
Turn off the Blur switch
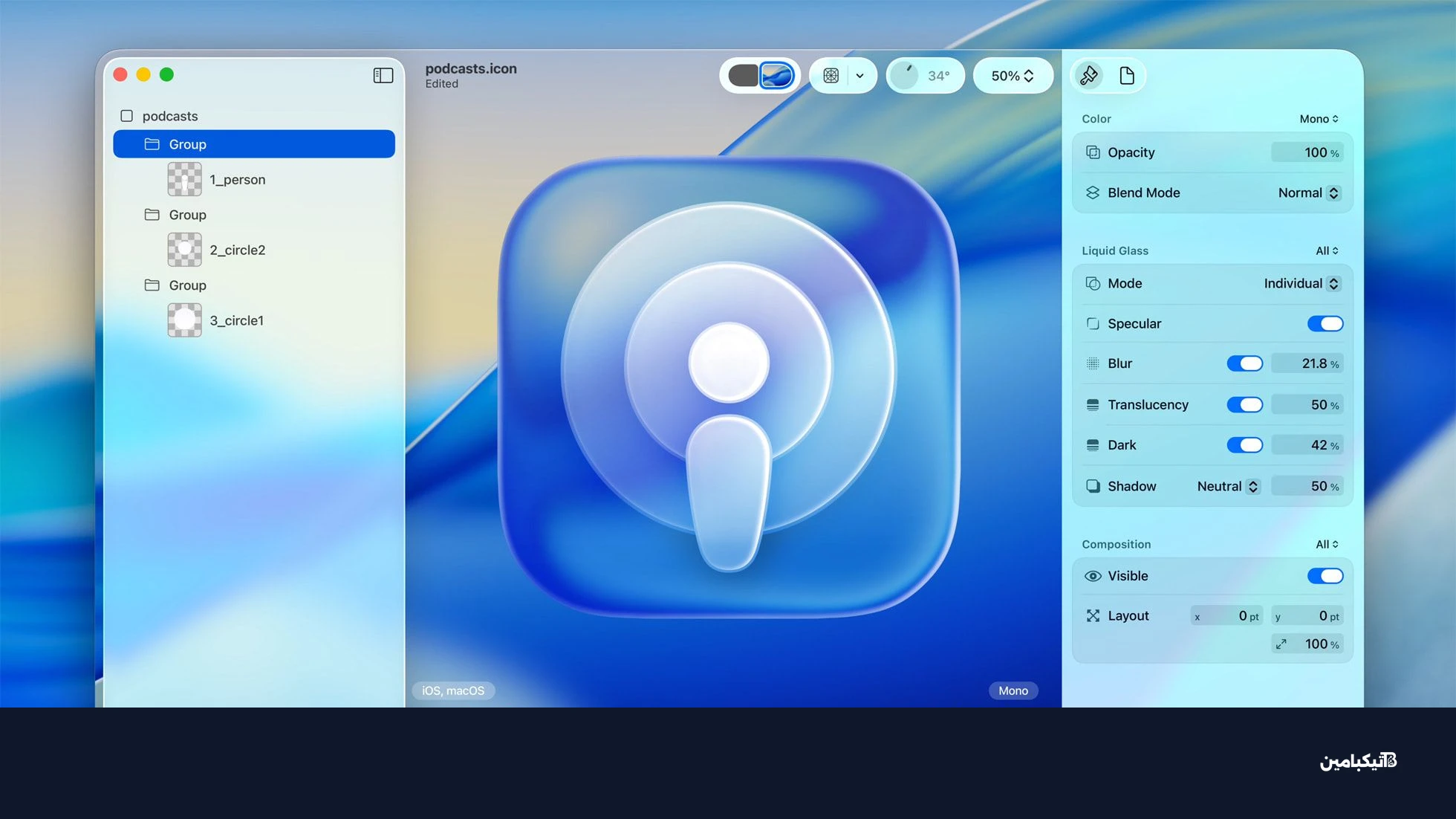[x=1244, y=363]
